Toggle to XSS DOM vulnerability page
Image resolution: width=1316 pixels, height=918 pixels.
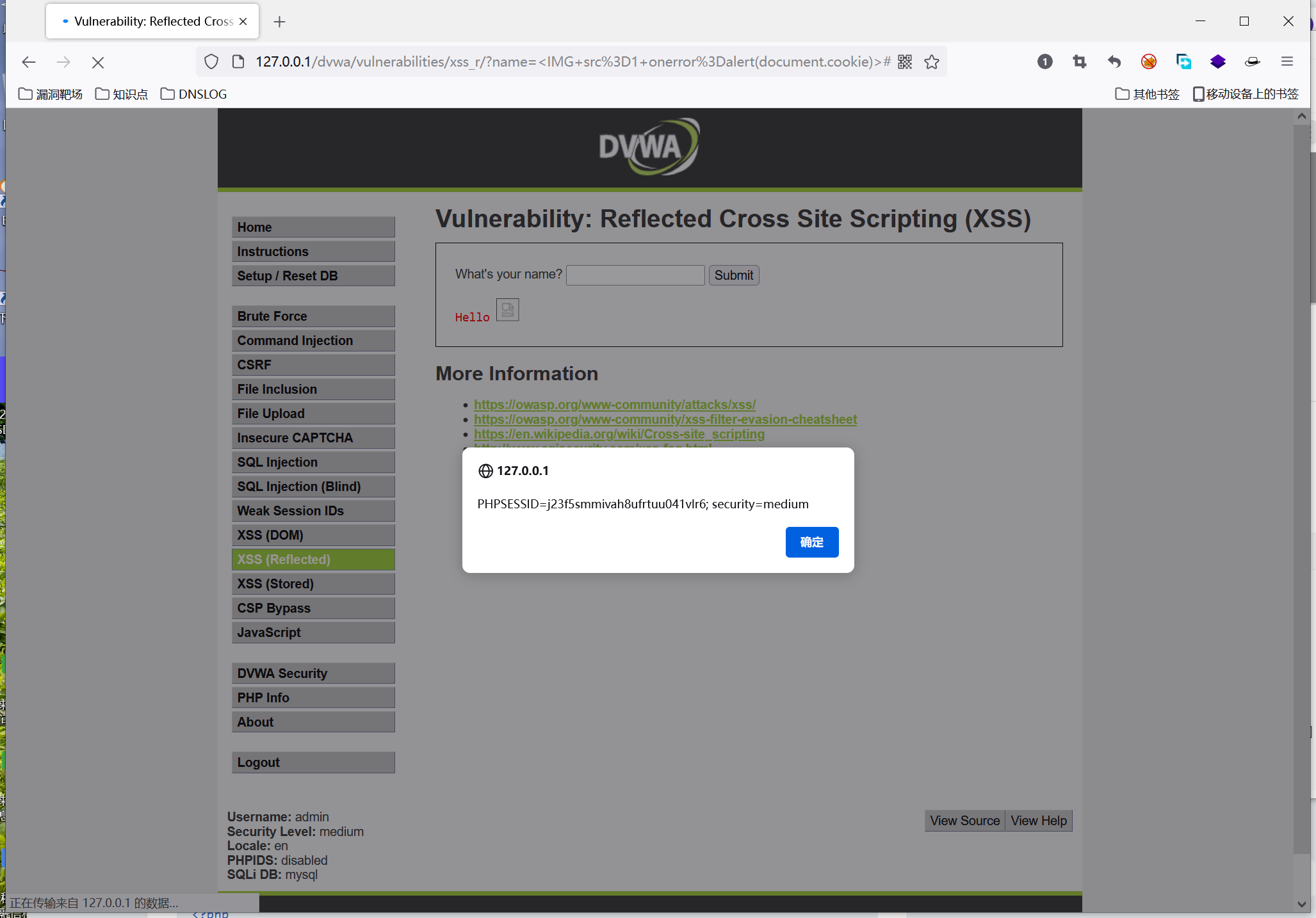pyautogui.click(x=269, y=535)
